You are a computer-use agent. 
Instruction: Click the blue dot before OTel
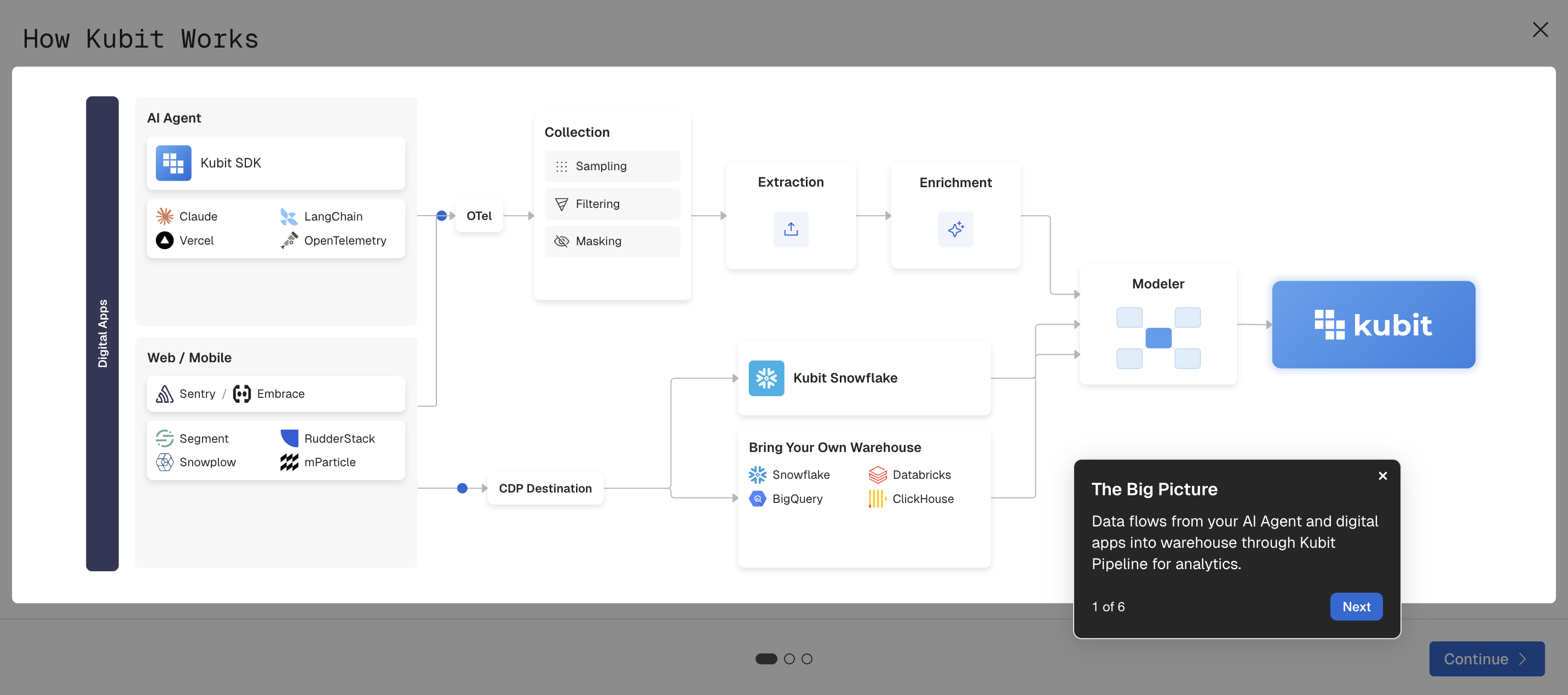pyautogui.click(x=441, y=216)
